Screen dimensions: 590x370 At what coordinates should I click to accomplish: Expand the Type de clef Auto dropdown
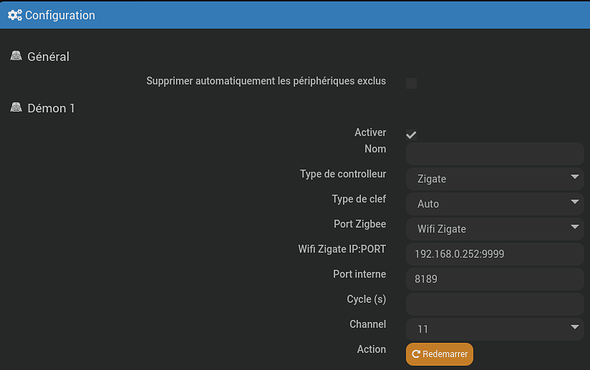495,204
